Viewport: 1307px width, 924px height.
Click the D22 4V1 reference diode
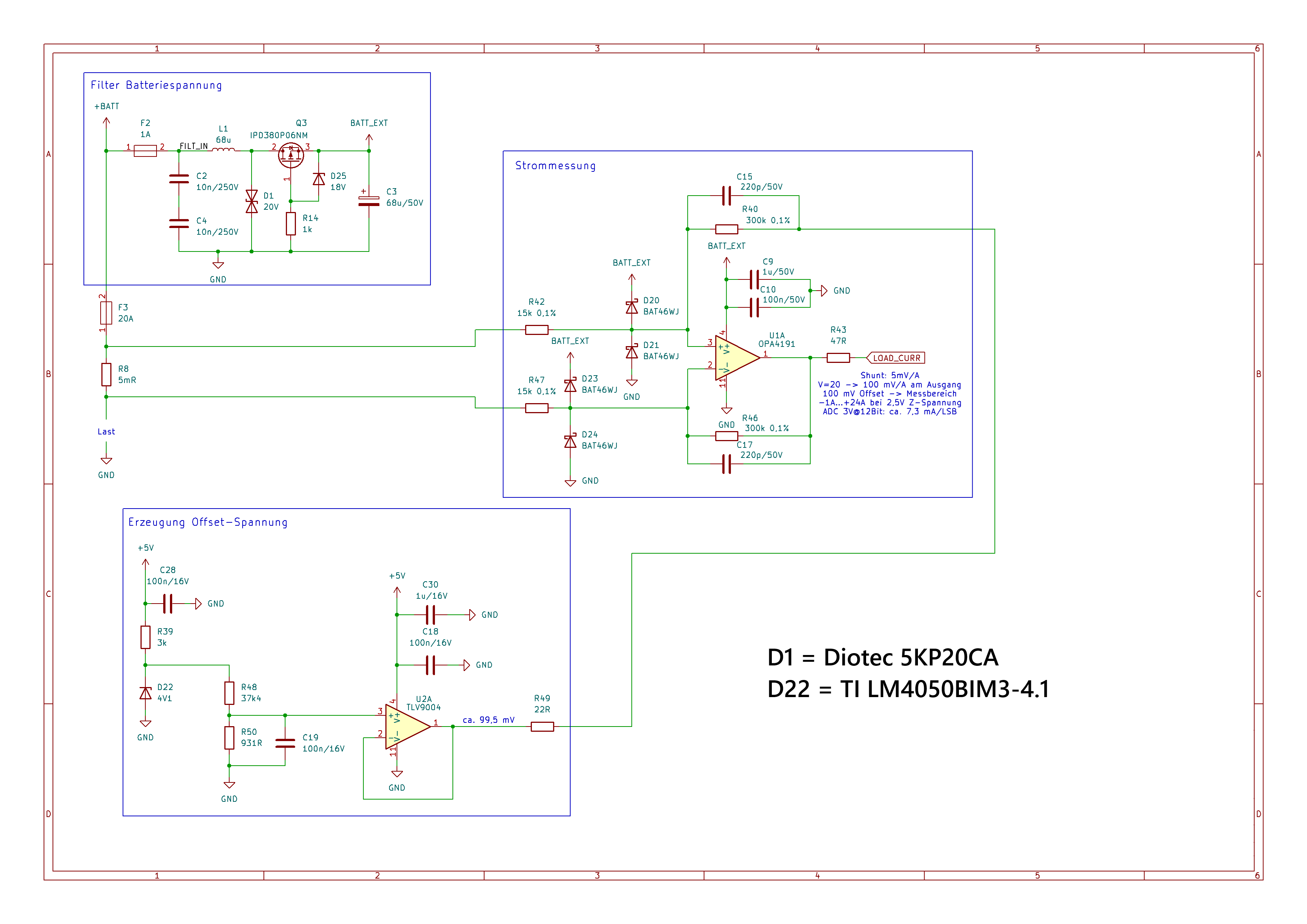145,693
